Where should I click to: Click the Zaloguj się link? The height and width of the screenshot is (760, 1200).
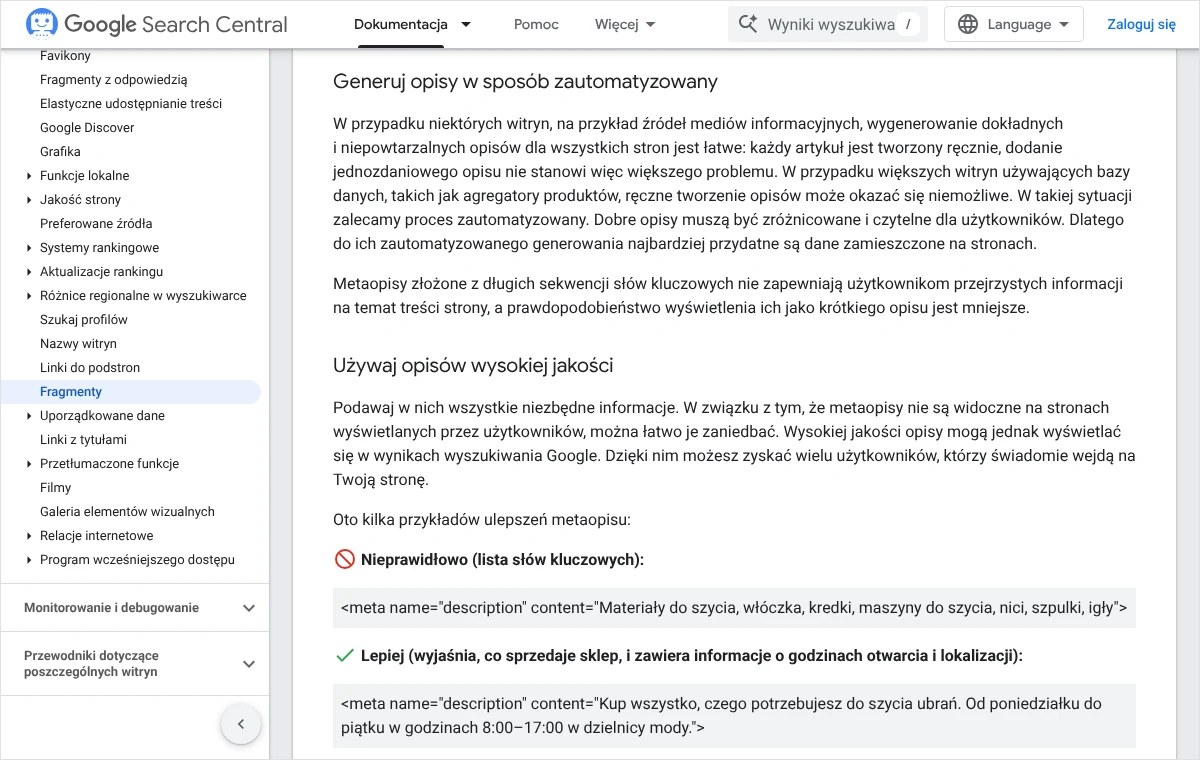[1141, 24]
